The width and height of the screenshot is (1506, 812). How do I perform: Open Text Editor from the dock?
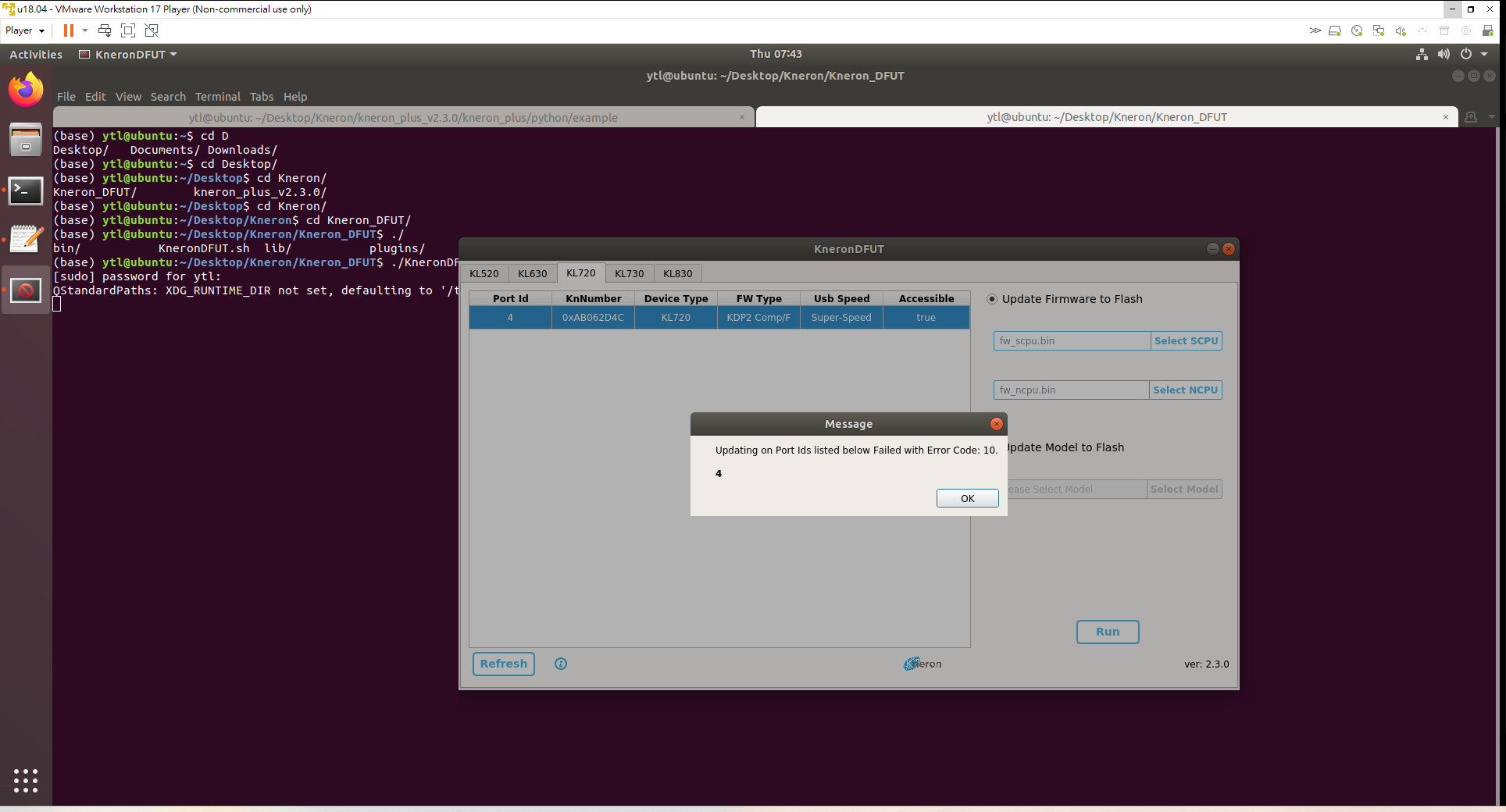pyautogui.click(x=26, y=240)
